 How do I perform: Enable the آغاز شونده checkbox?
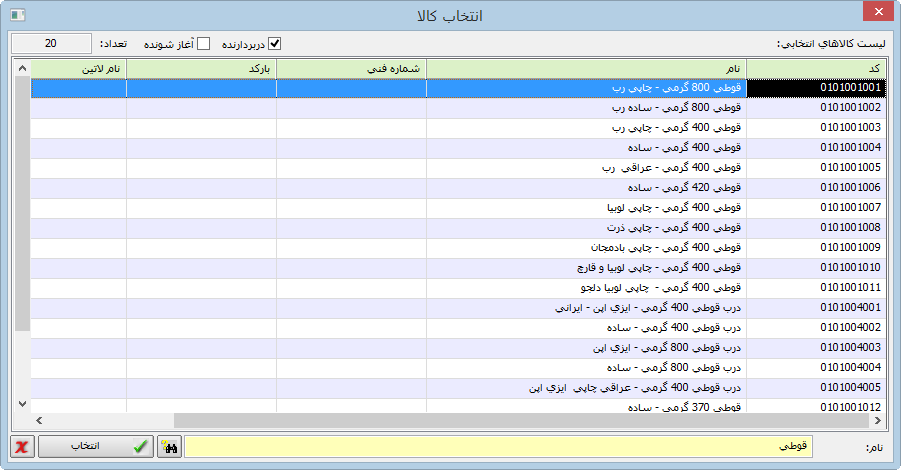coord(204,44)
